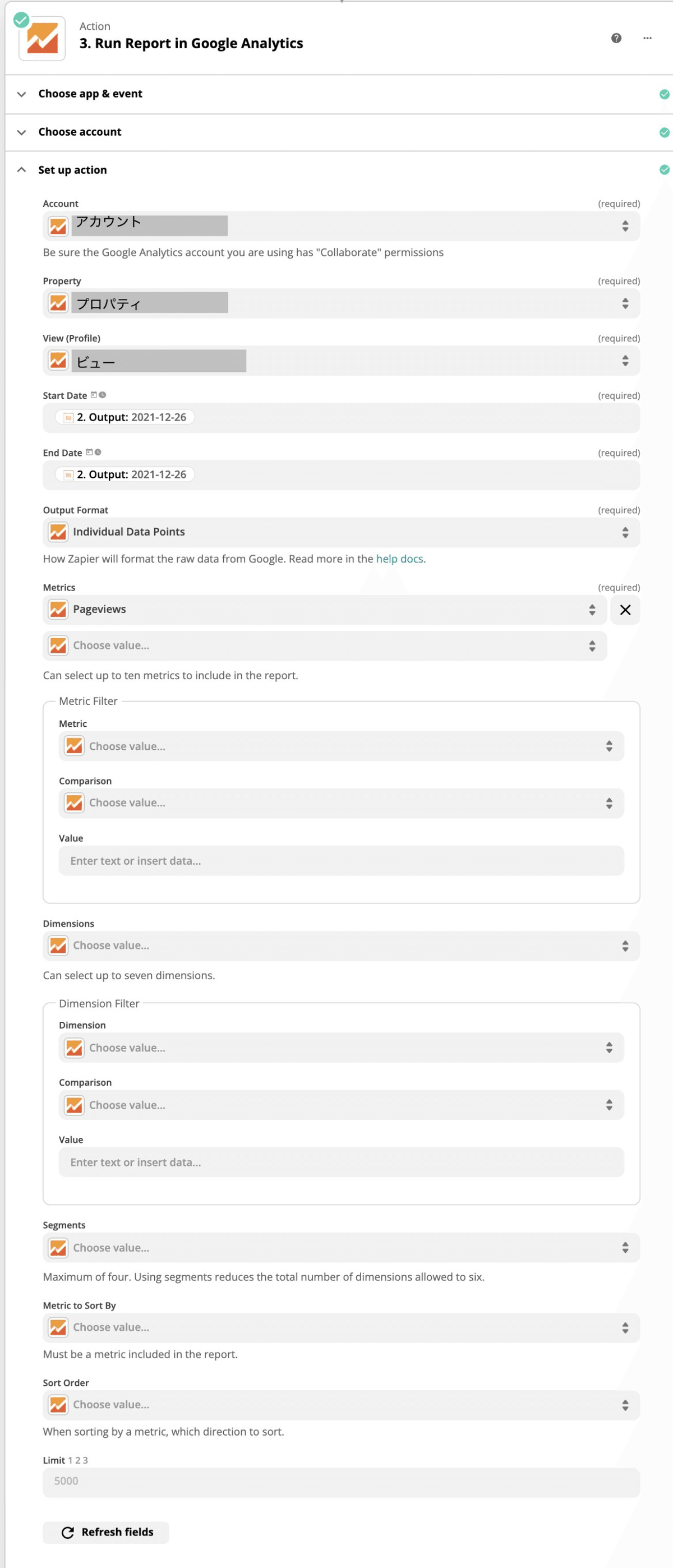This screenshot has width=673, height=1568.
Task: Click the calendar icon beside Start Date
Action: 94,394
